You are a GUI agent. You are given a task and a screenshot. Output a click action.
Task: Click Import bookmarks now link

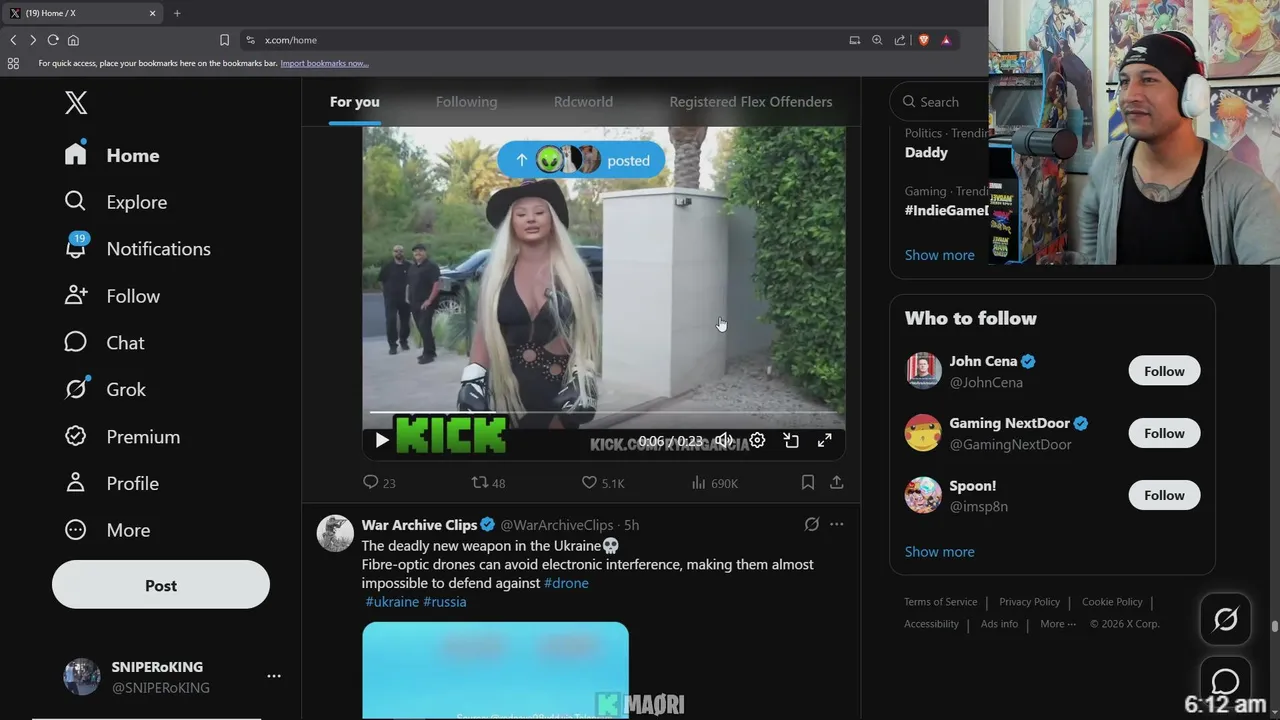(324, 63)
